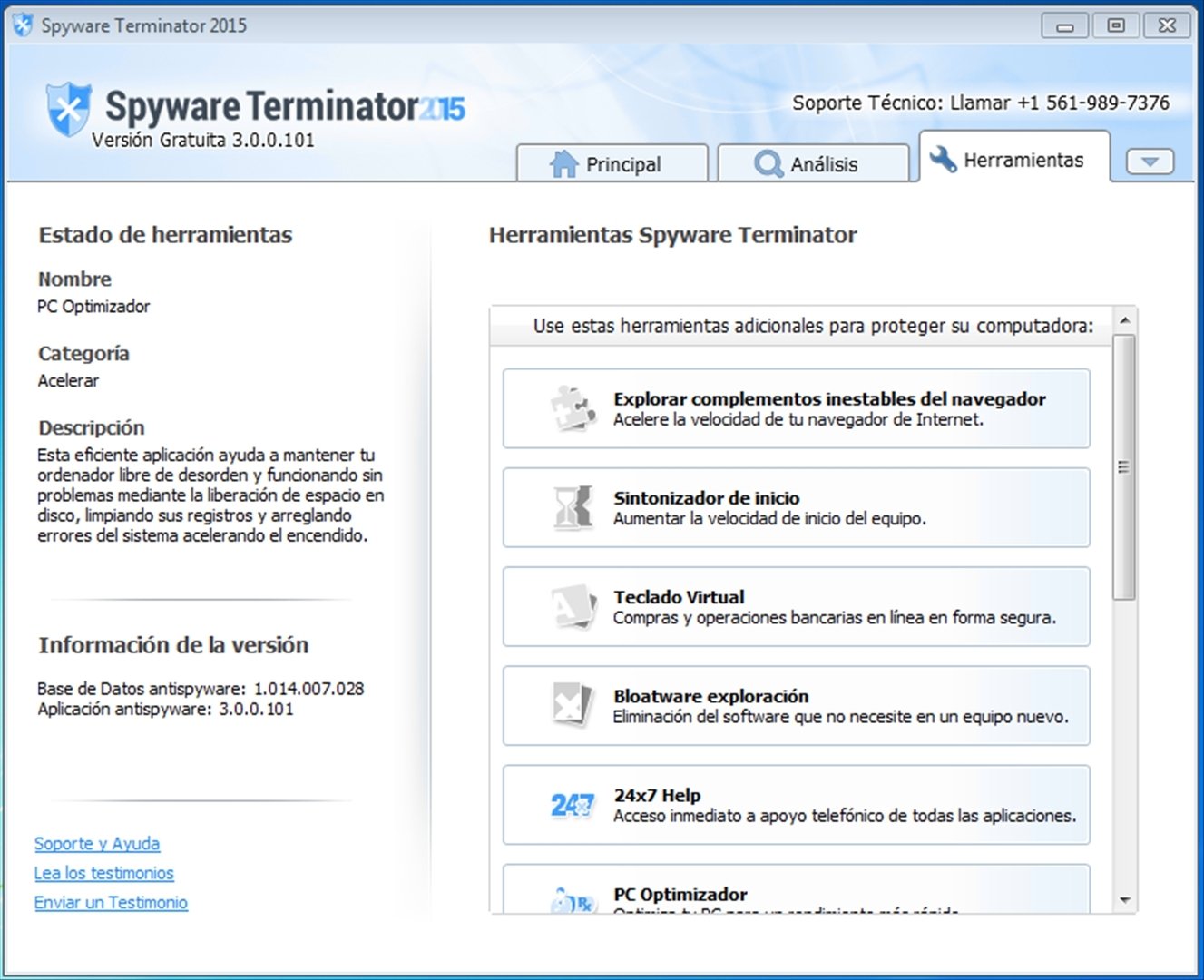Click the magnifier icon on Análisis tab
Viewport: 1204px width, 980px height.
coord(768,164)
